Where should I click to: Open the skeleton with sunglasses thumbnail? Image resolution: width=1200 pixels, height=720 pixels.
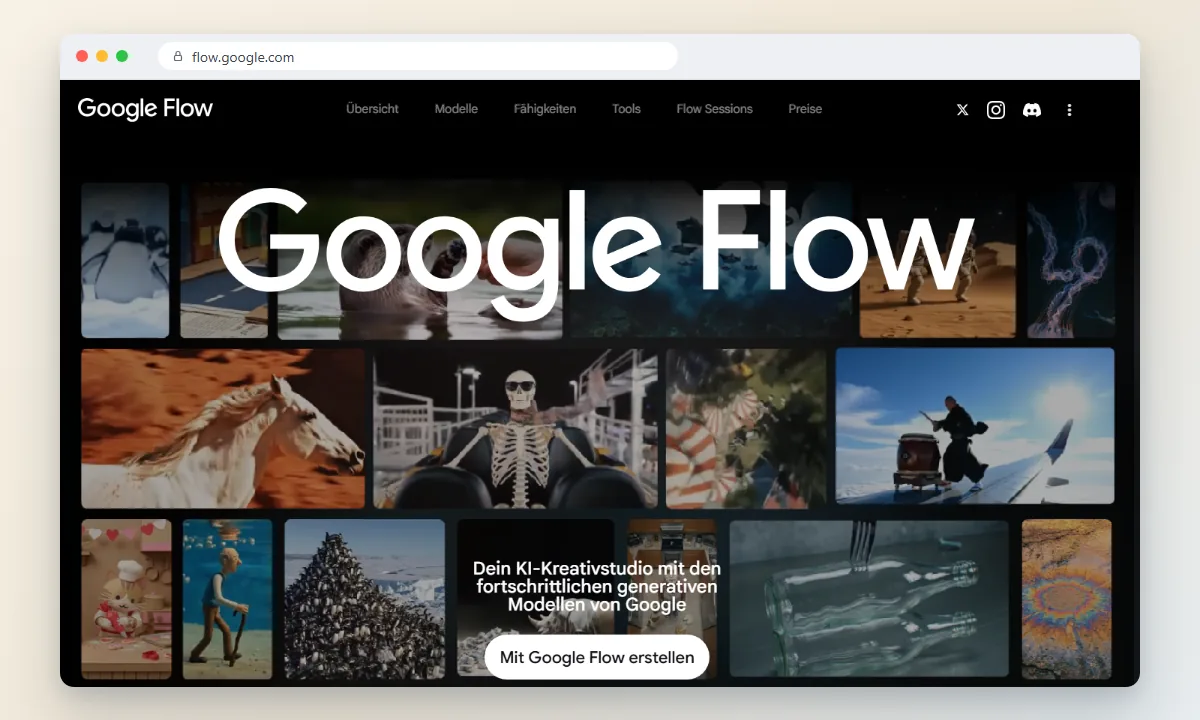pos(516,428)
